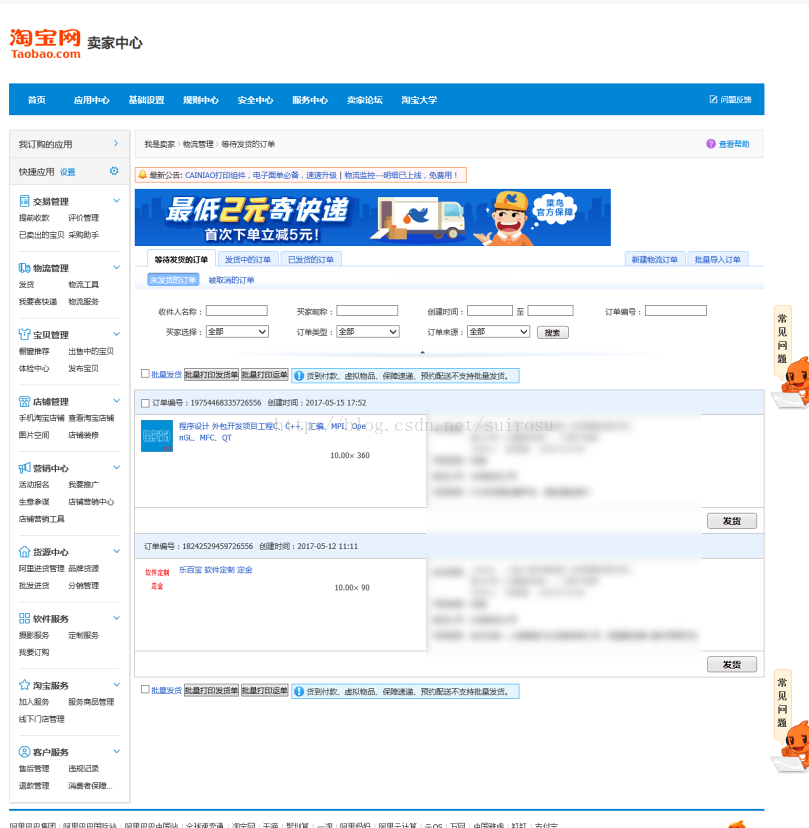Select order 19754468335726556 checkbox
Image resolution: width=809 pixels, height=828 pixels.
coord(145,403)
